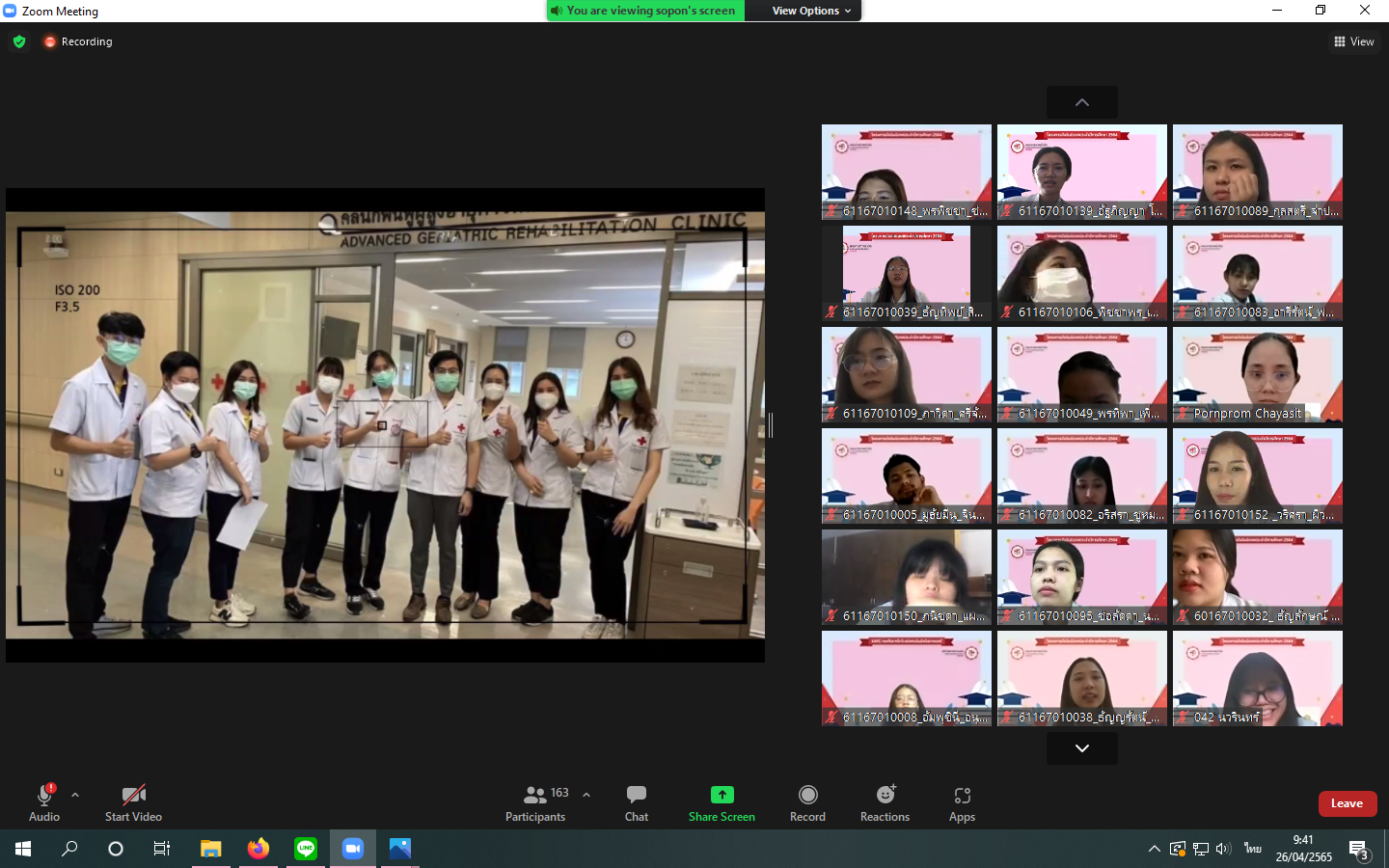Open LINE from the Windows taskbar
Viewport: 1389px width, 868px height.
306,849
